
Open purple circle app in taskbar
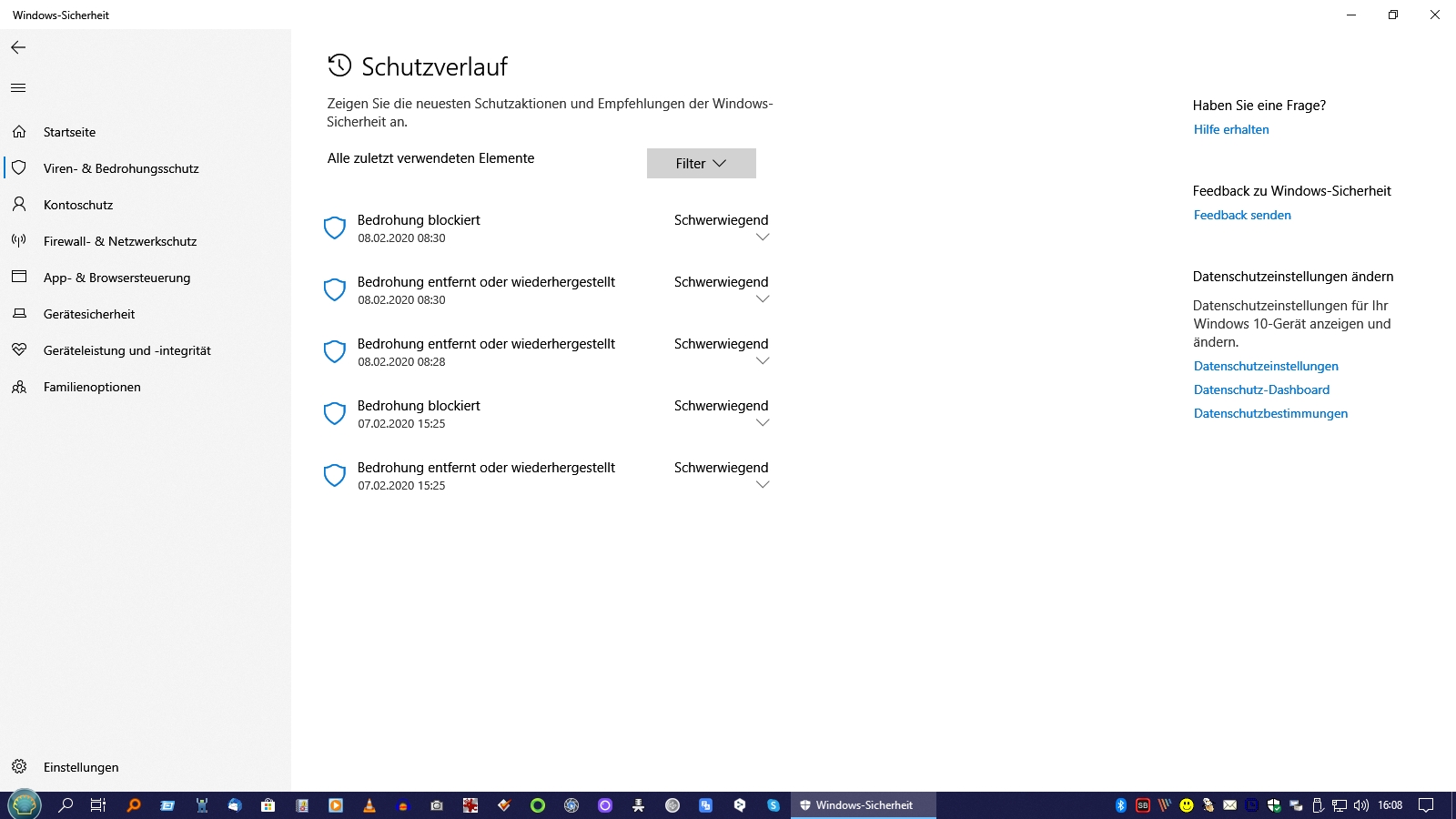(605, 805)
